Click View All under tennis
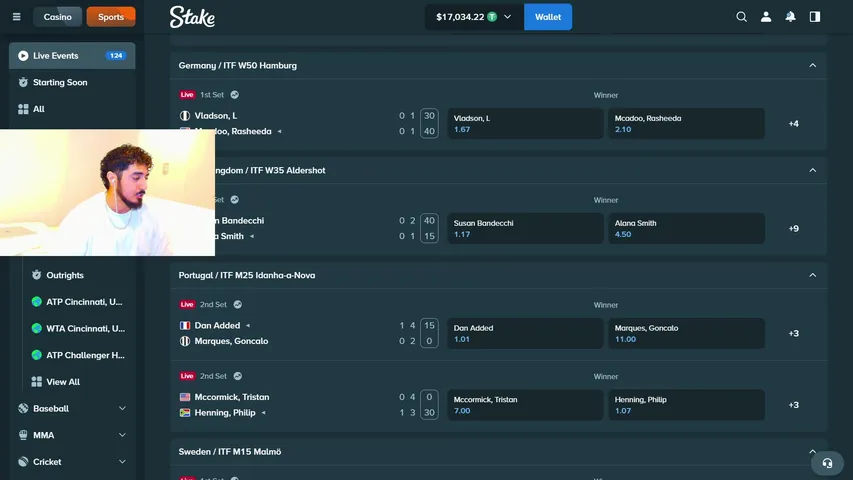The image size is (853, 480). [63, 381]
